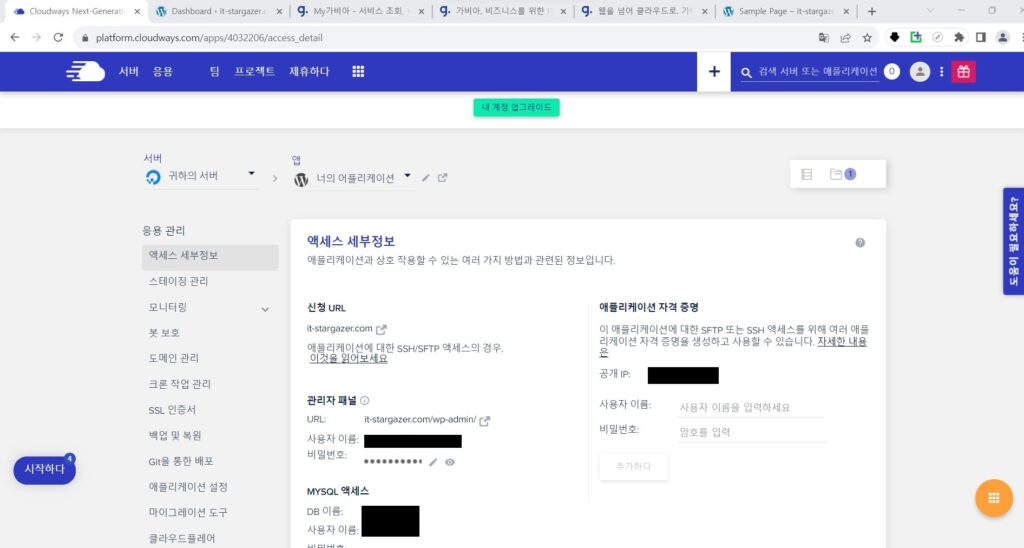Switch to My가비아 browser tab

(360, 12)
